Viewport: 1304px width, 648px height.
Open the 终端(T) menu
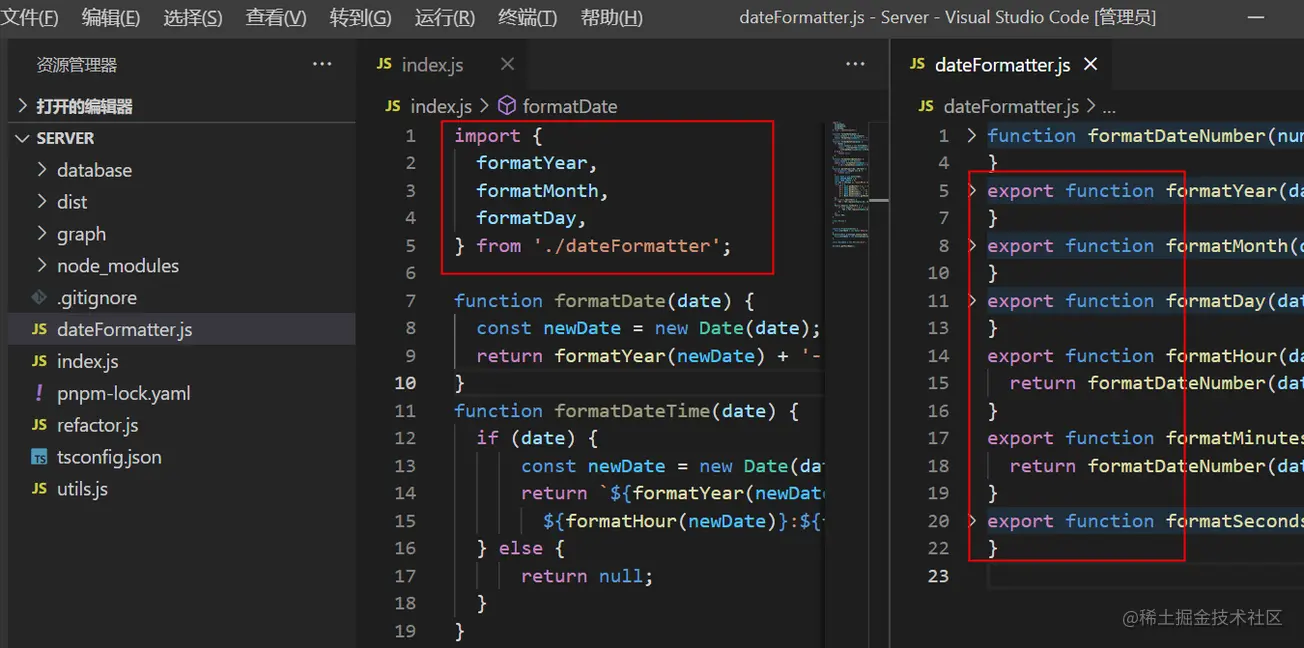(x=527, y=18)
